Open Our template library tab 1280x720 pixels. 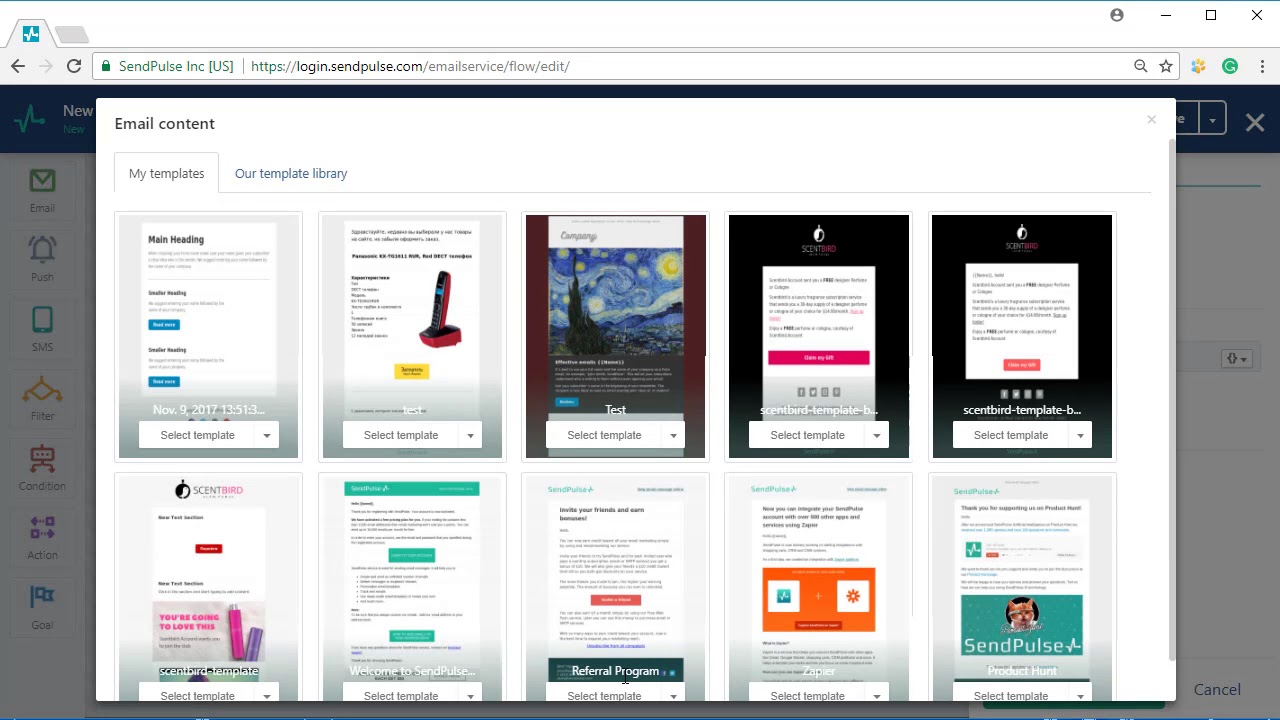pos(291,173)
